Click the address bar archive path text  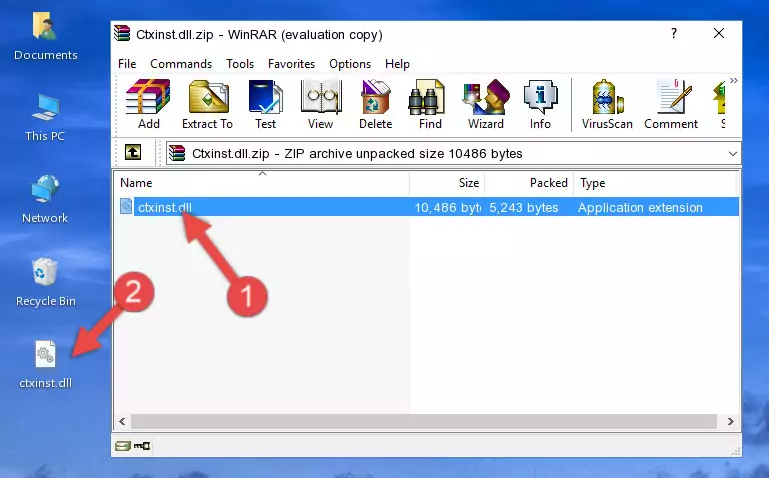[x=357, y=153]
